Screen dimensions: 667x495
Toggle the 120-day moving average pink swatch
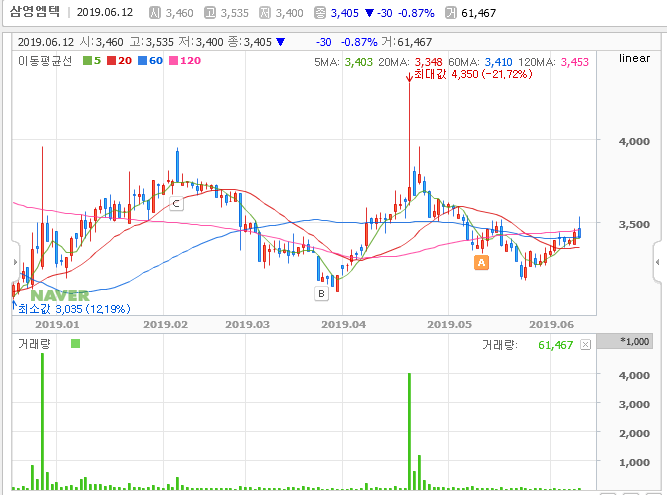174,61
